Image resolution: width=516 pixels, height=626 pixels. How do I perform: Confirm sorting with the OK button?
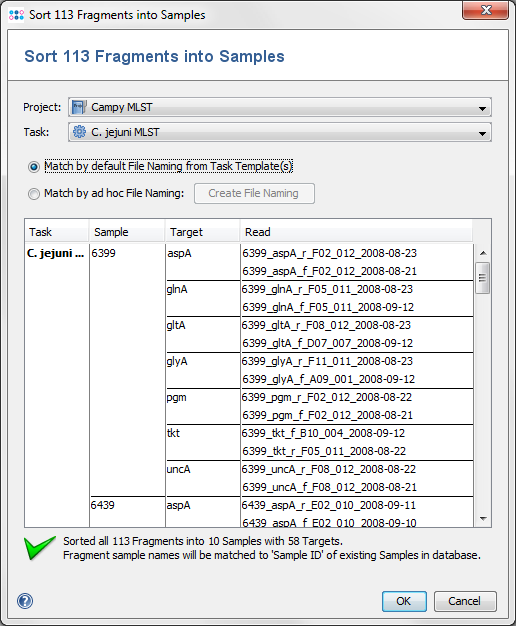(x=404, y=601)
